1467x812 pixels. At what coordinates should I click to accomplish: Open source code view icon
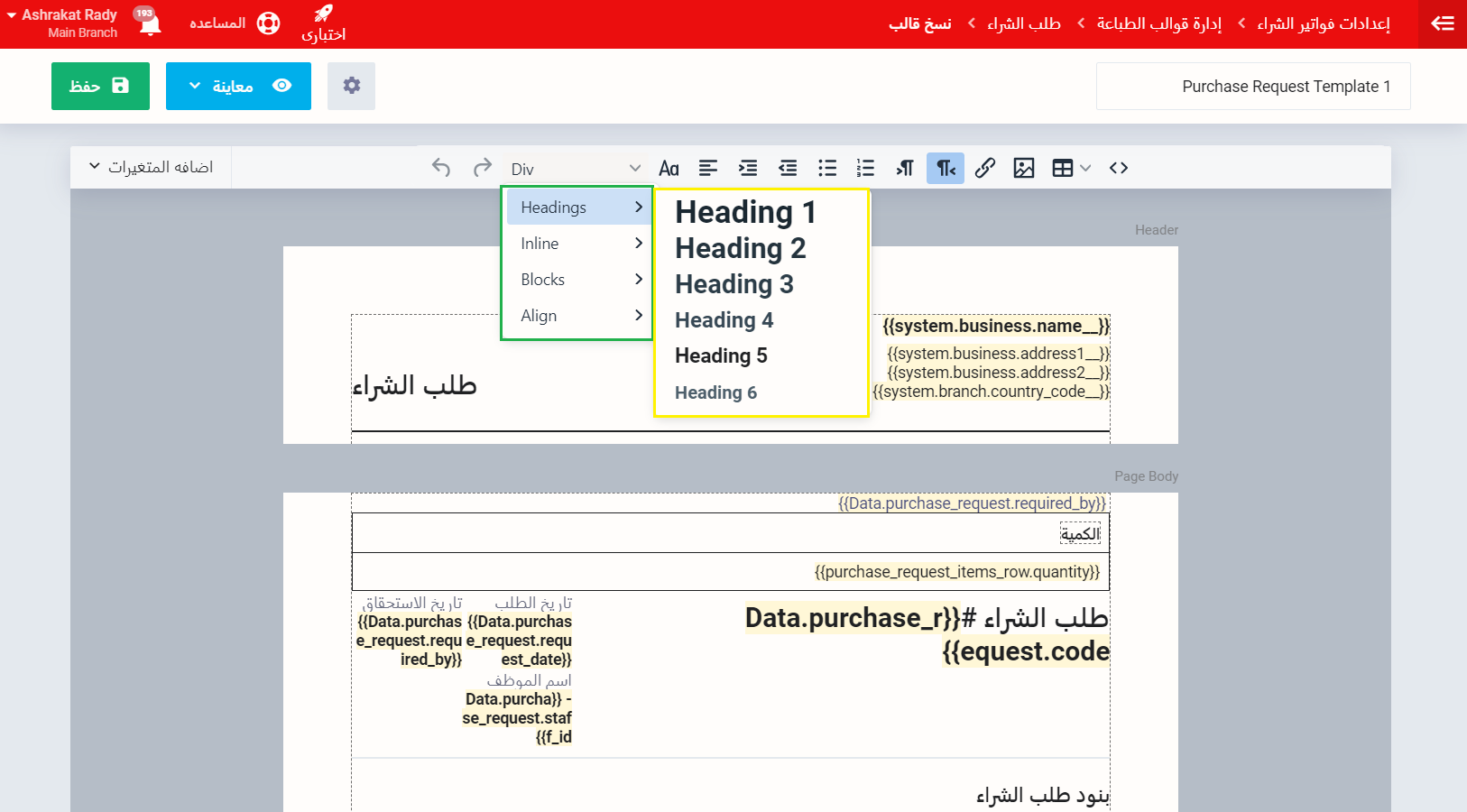coord(1119,168)
